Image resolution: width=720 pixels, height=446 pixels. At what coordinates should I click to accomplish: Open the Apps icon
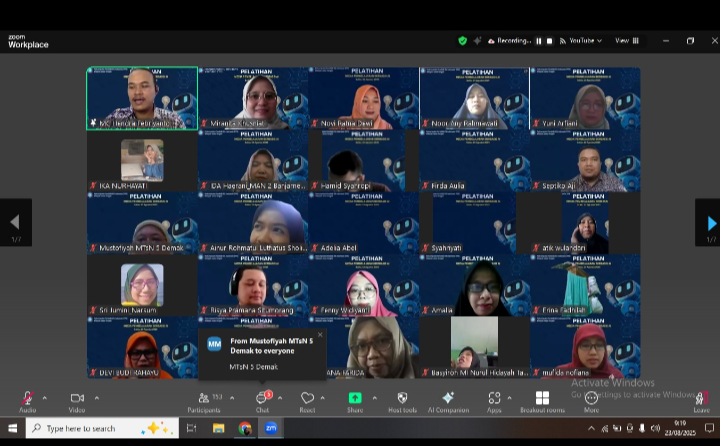pyautogui.click(x=494, y=398)
